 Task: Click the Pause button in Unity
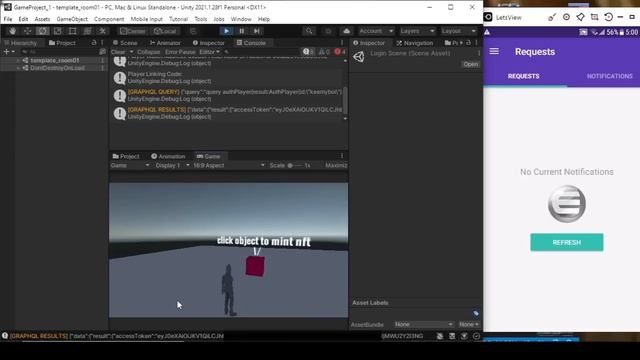tap(242, 31)
